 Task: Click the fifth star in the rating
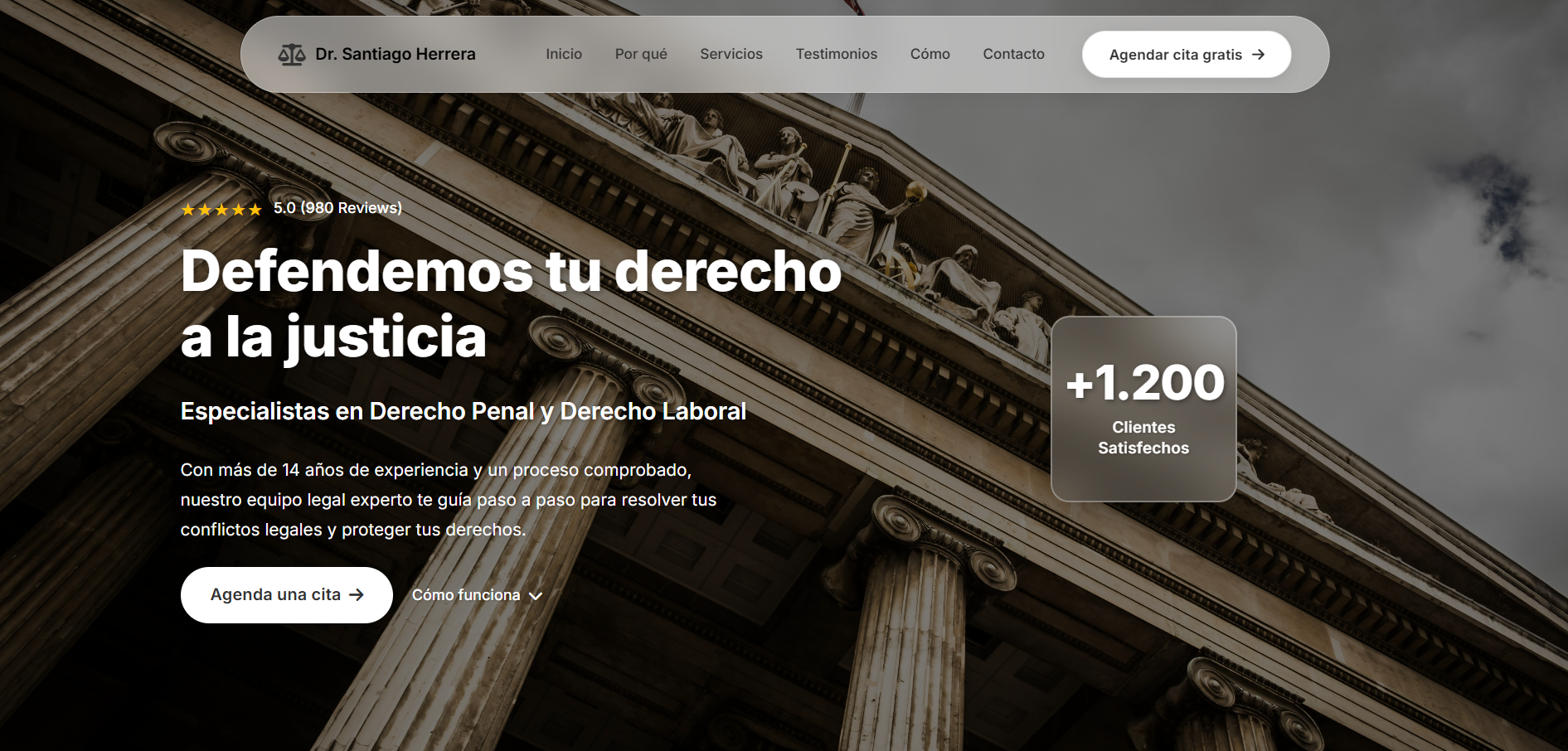click(x=255, y=209)
